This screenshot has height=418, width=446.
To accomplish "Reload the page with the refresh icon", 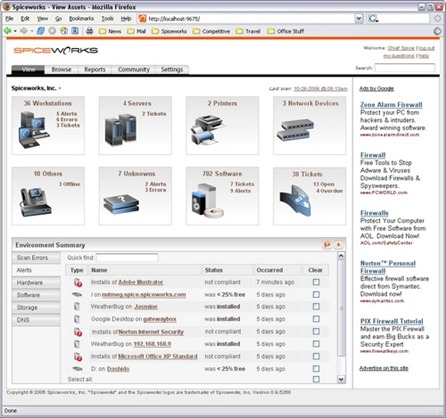I will click(x=40, y=31).
